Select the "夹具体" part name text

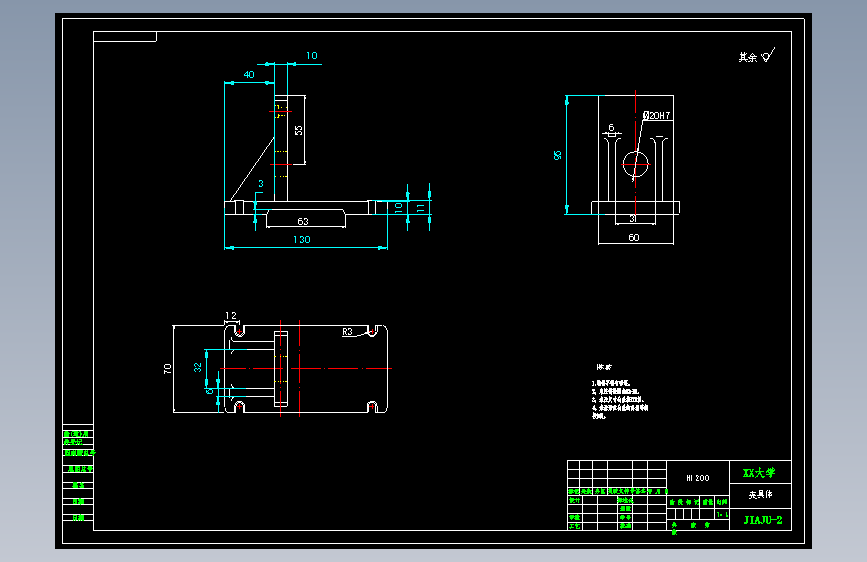coord(760,495)
